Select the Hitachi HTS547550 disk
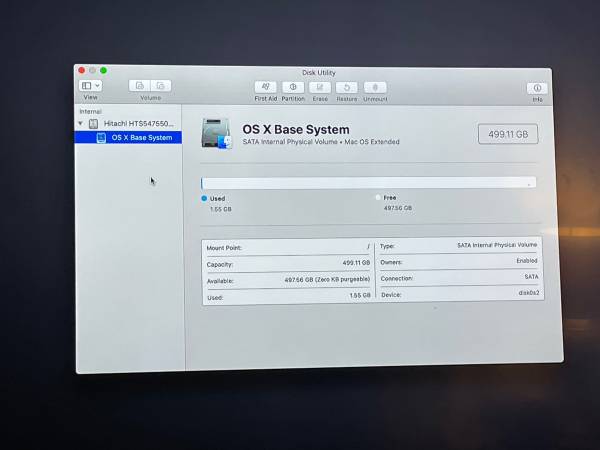 (128, 124)
